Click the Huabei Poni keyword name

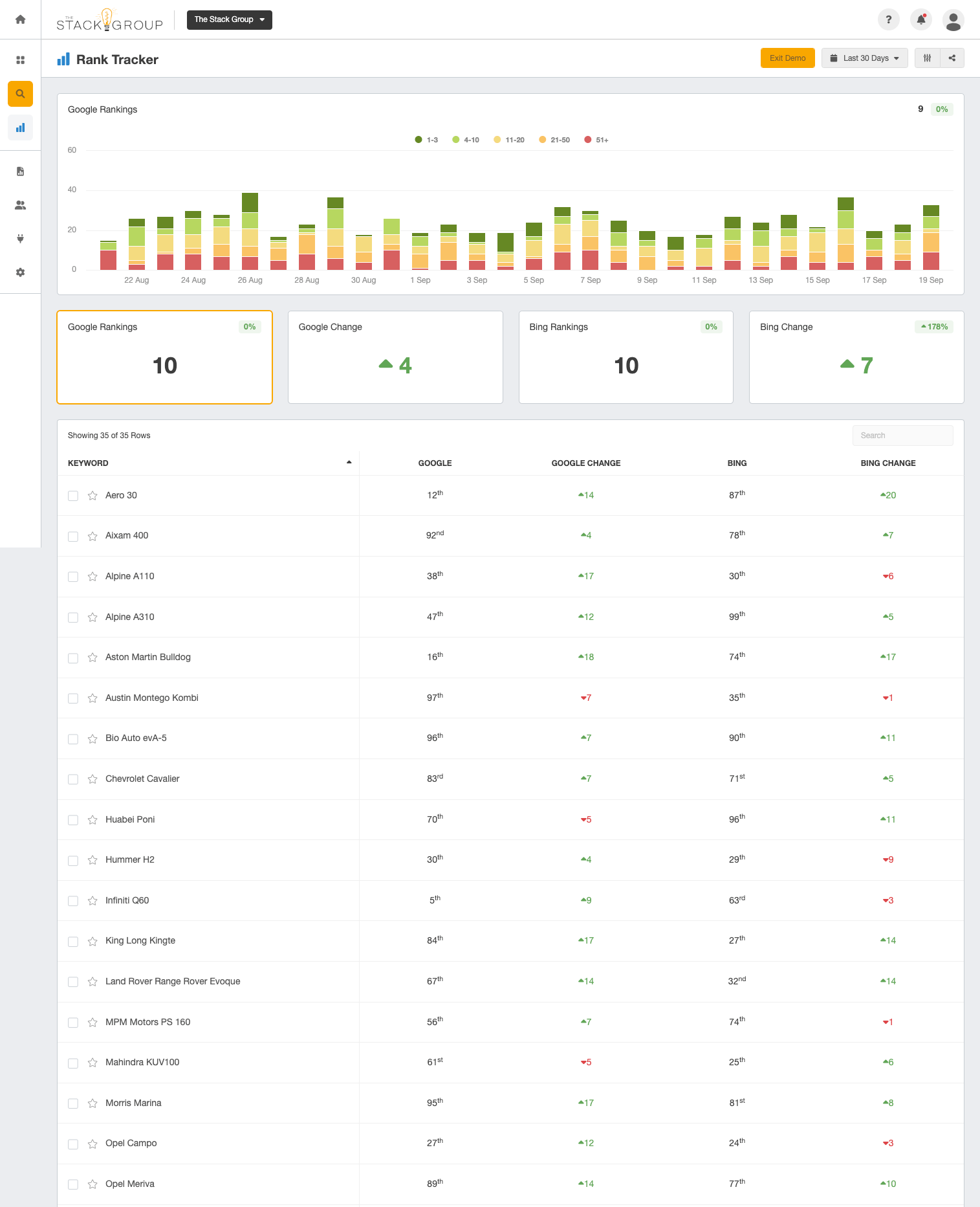pos(130,820)
